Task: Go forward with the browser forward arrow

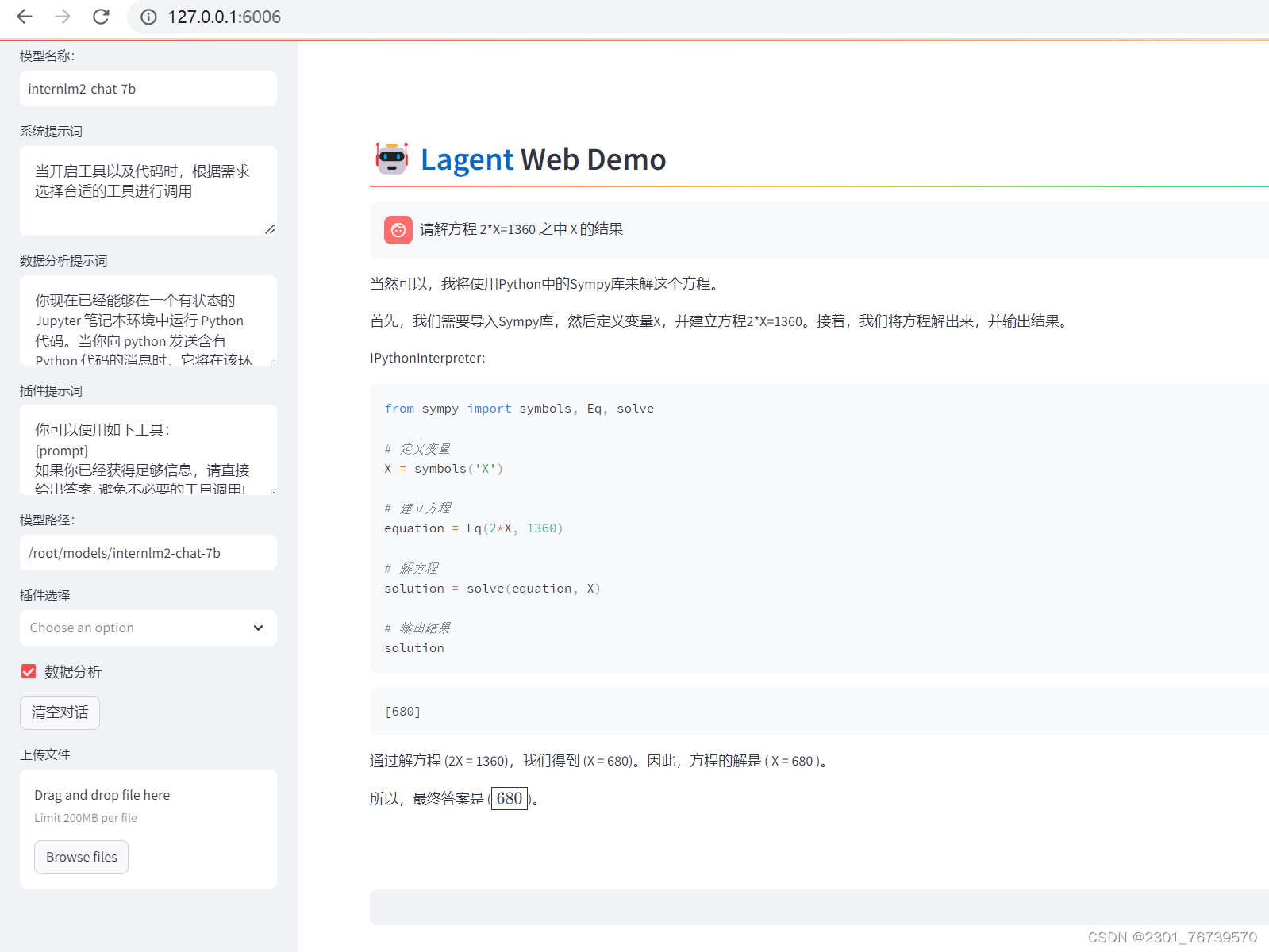Action: (x=63, y=17)
